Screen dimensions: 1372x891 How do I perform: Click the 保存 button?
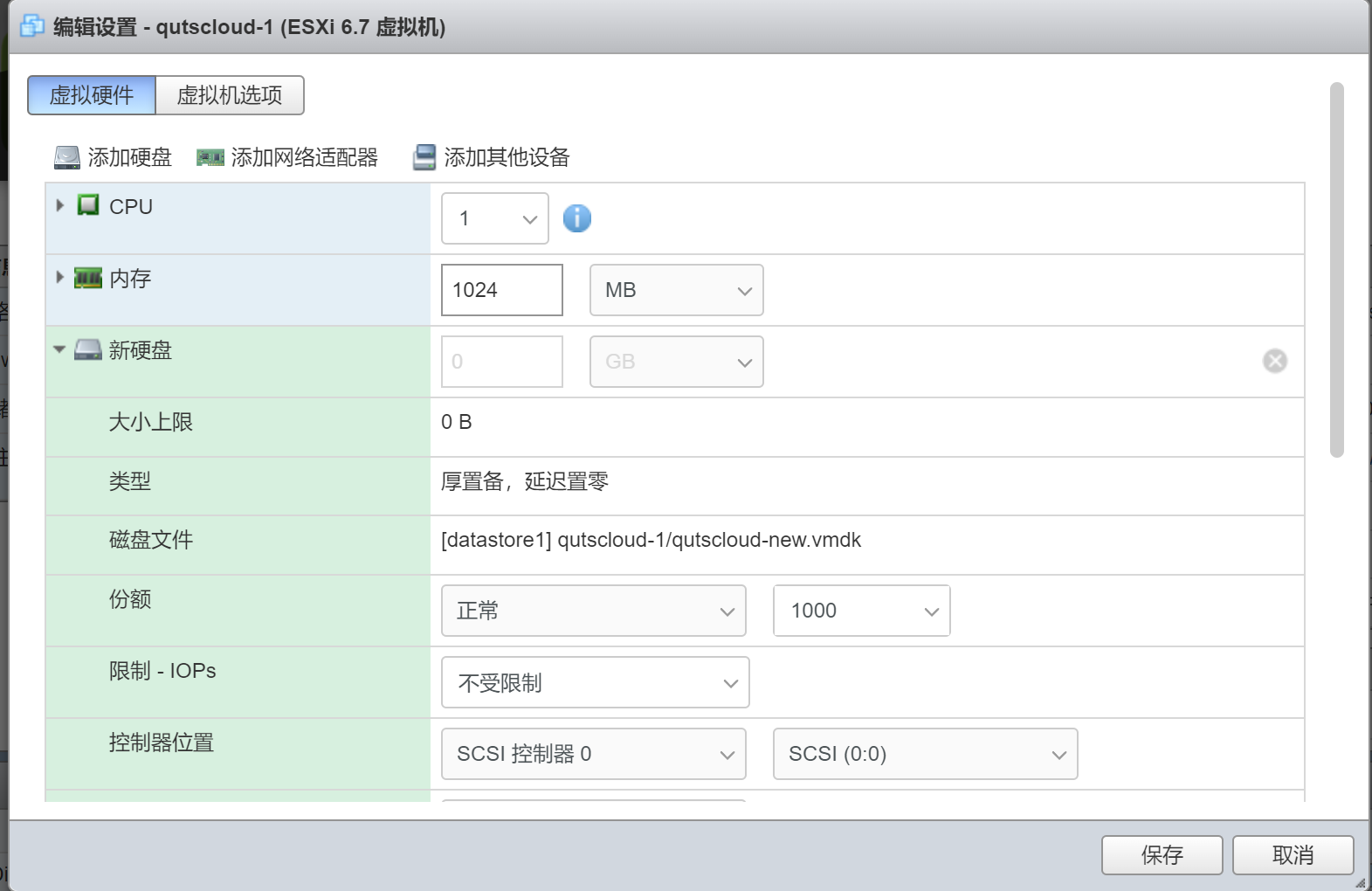(1162, 855)
